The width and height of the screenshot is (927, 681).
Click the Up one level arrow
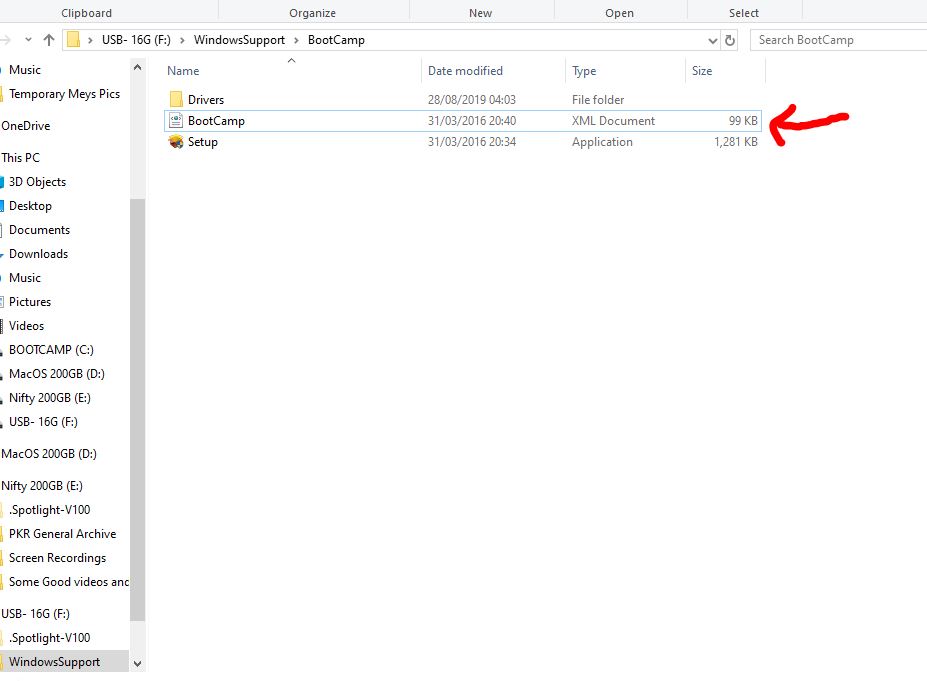point(48,40)
